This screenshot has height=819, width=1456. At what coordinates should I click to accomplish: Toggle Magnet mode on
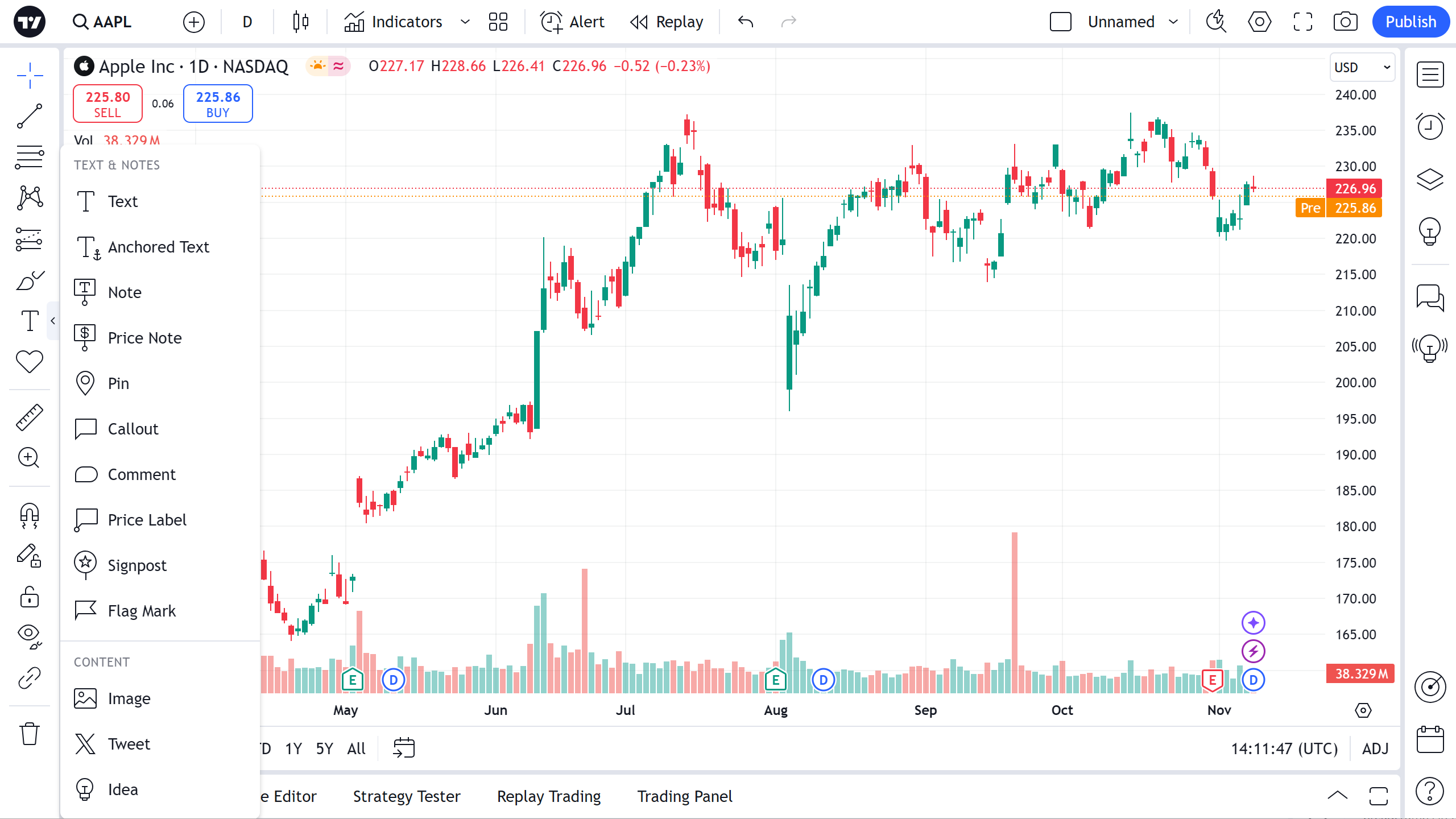point(30,515)
